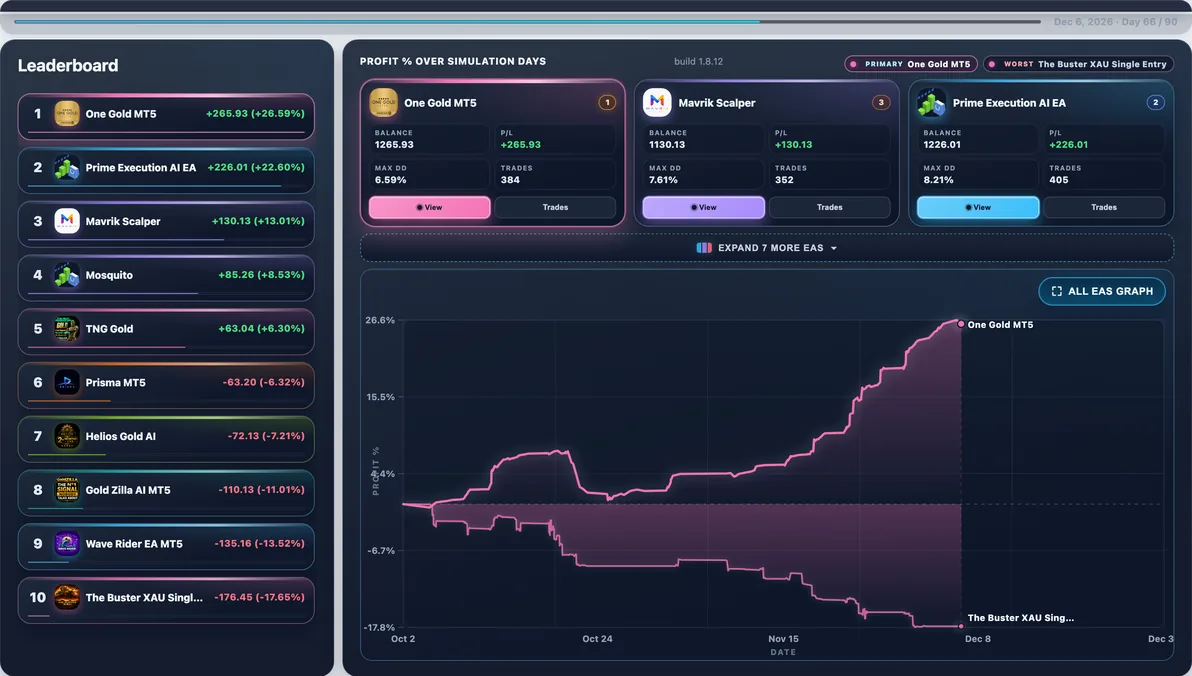
Task: Click Mavrik Scalper card logo
Action: click(x=657, y=103)
